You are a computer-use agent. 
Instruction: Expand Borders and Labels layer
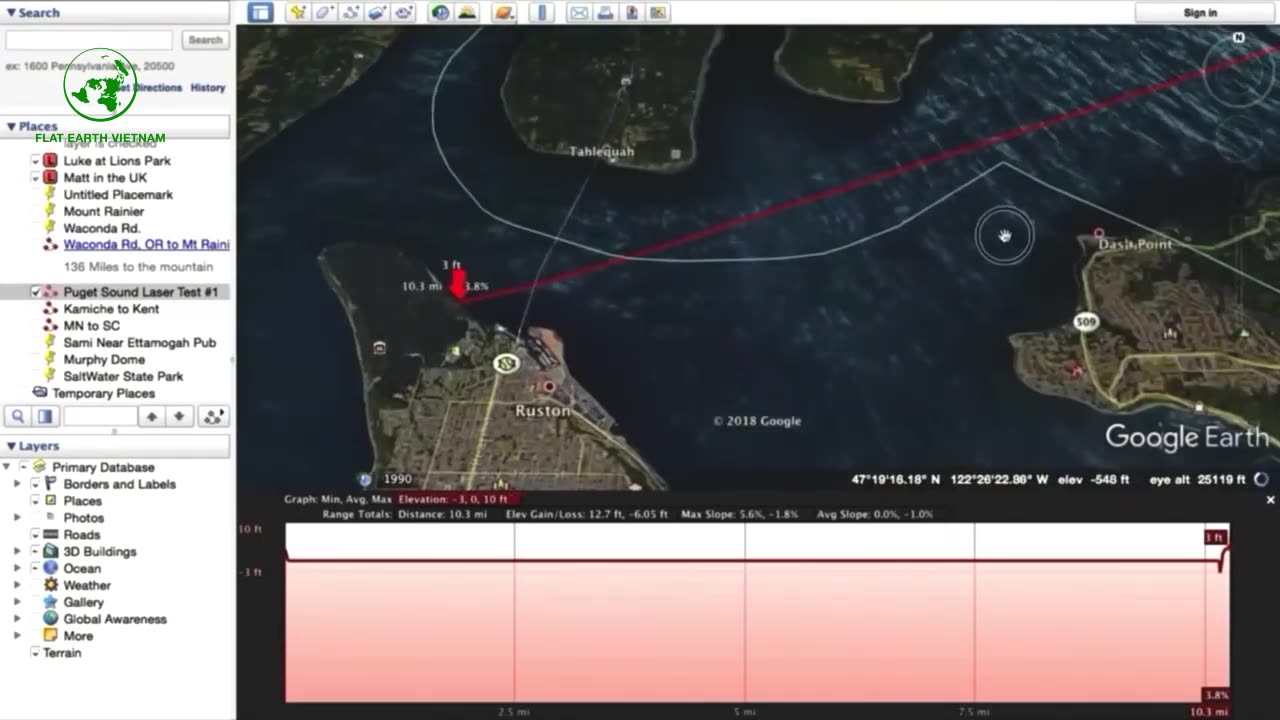click(17, 484)
